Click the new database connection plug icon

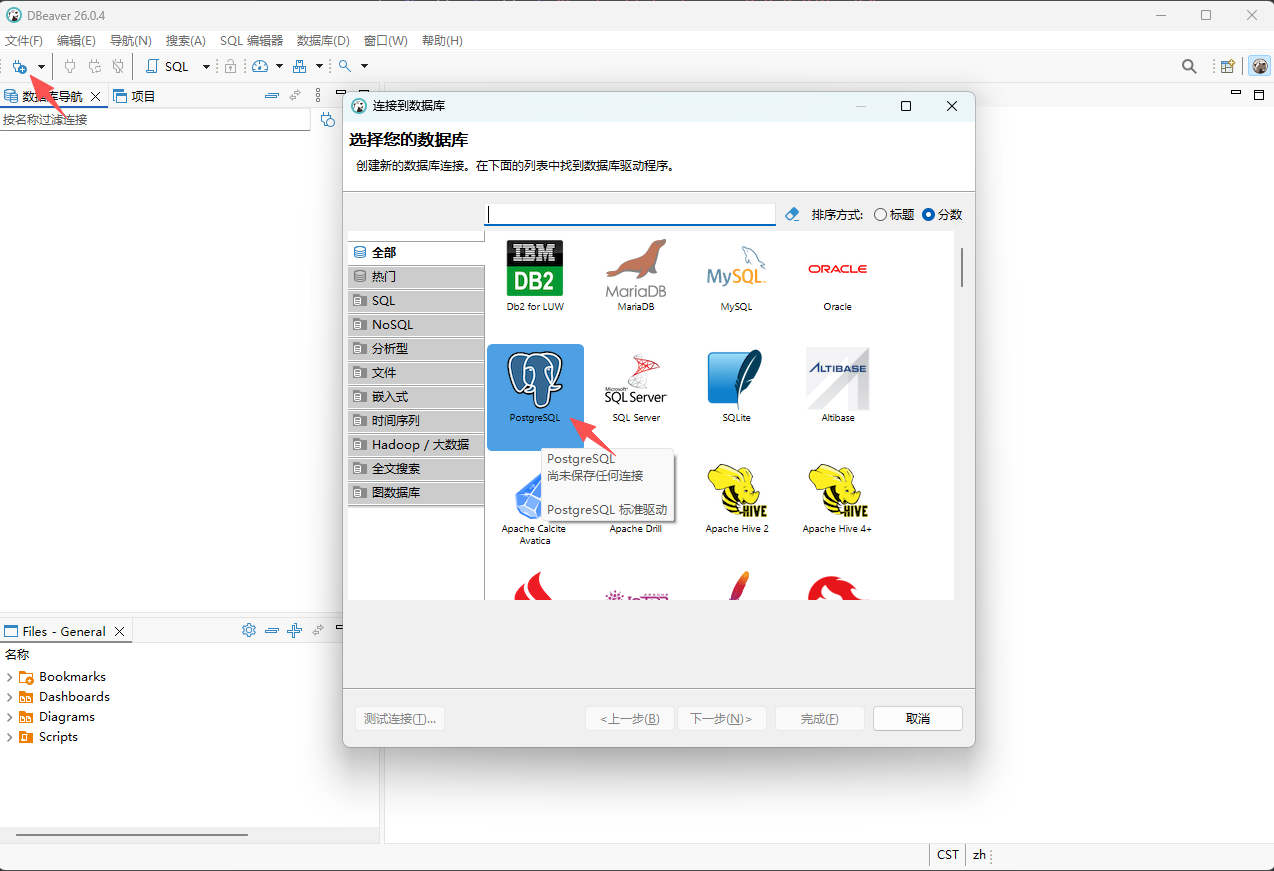(19, 67)
